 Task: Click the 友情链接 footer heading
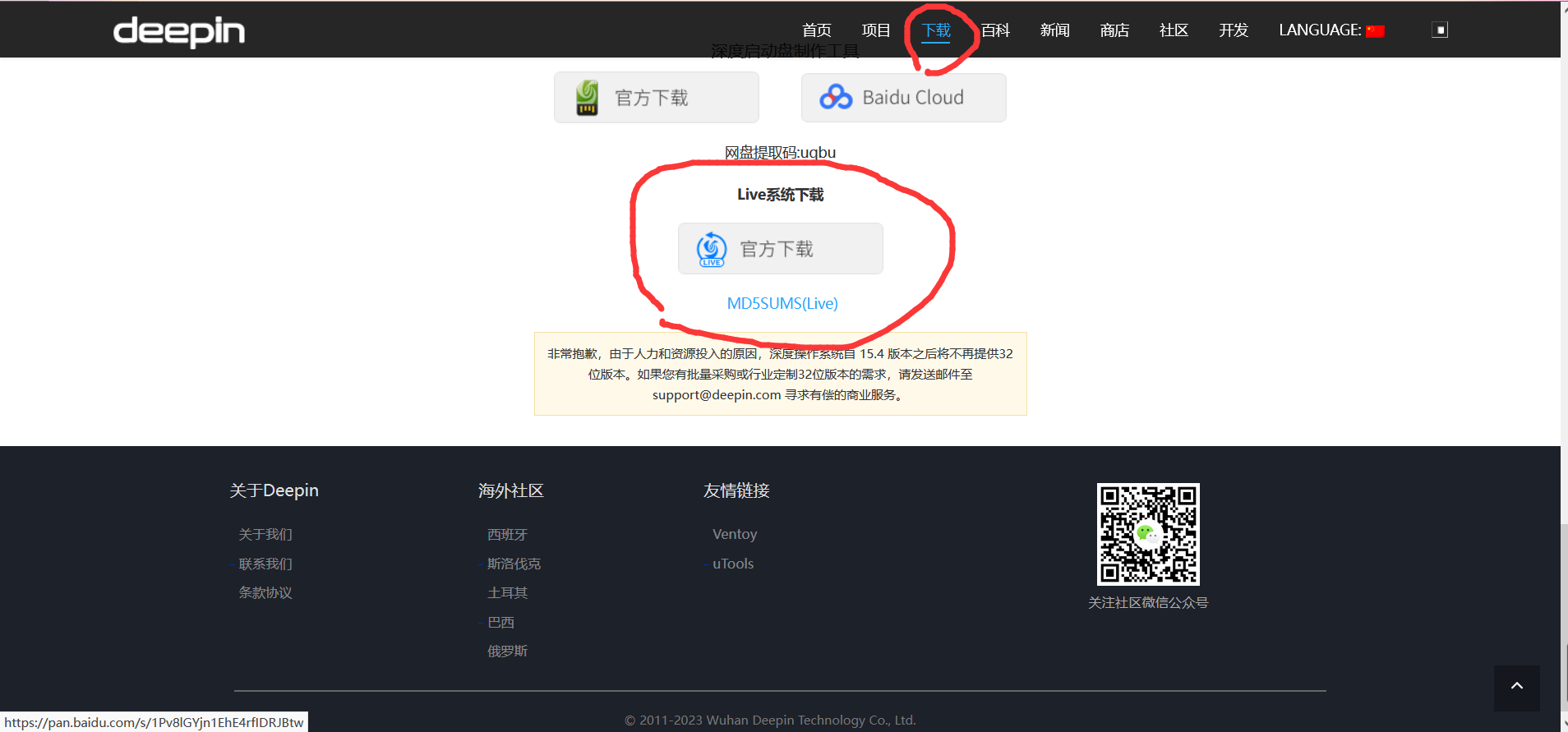click(x=736, y=490)
